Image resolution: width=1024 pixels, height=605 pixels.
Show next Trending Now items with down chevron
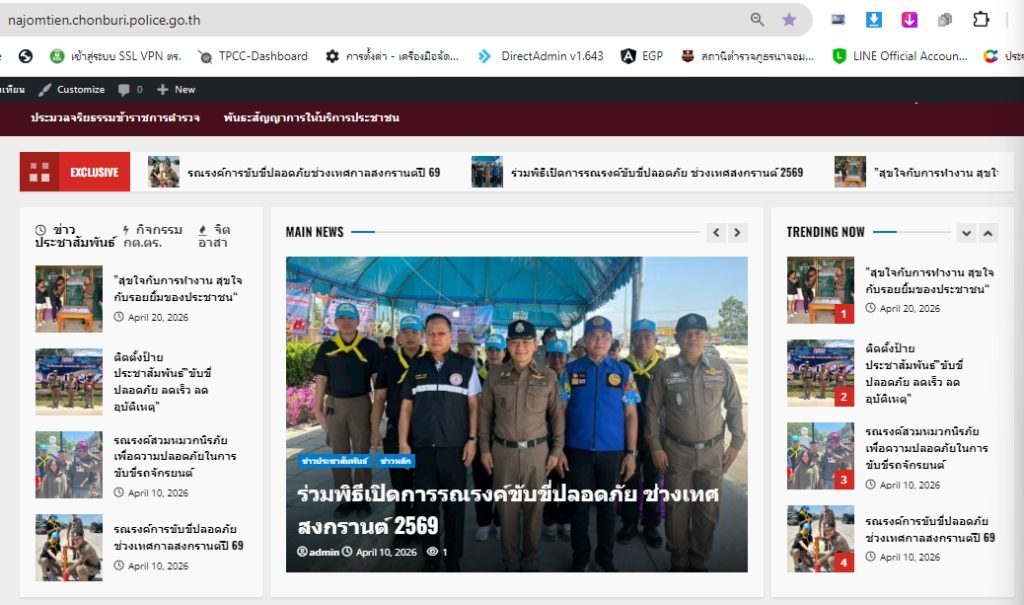967,233
